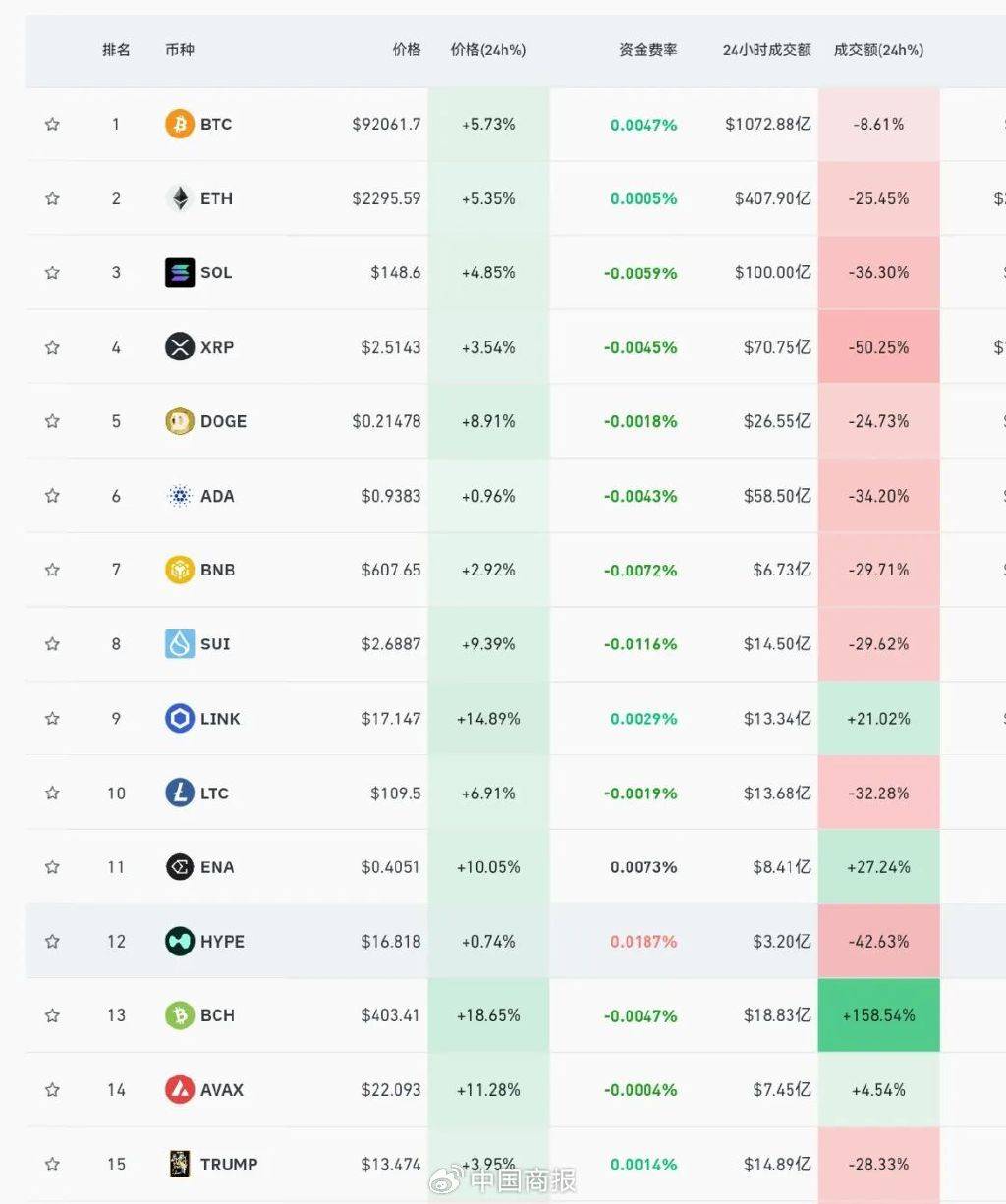Image resolution: width=1006 pixels, height=1204 pixels.
Task: Click the Ethereum ETH coin icon
Action: [179, 198]
